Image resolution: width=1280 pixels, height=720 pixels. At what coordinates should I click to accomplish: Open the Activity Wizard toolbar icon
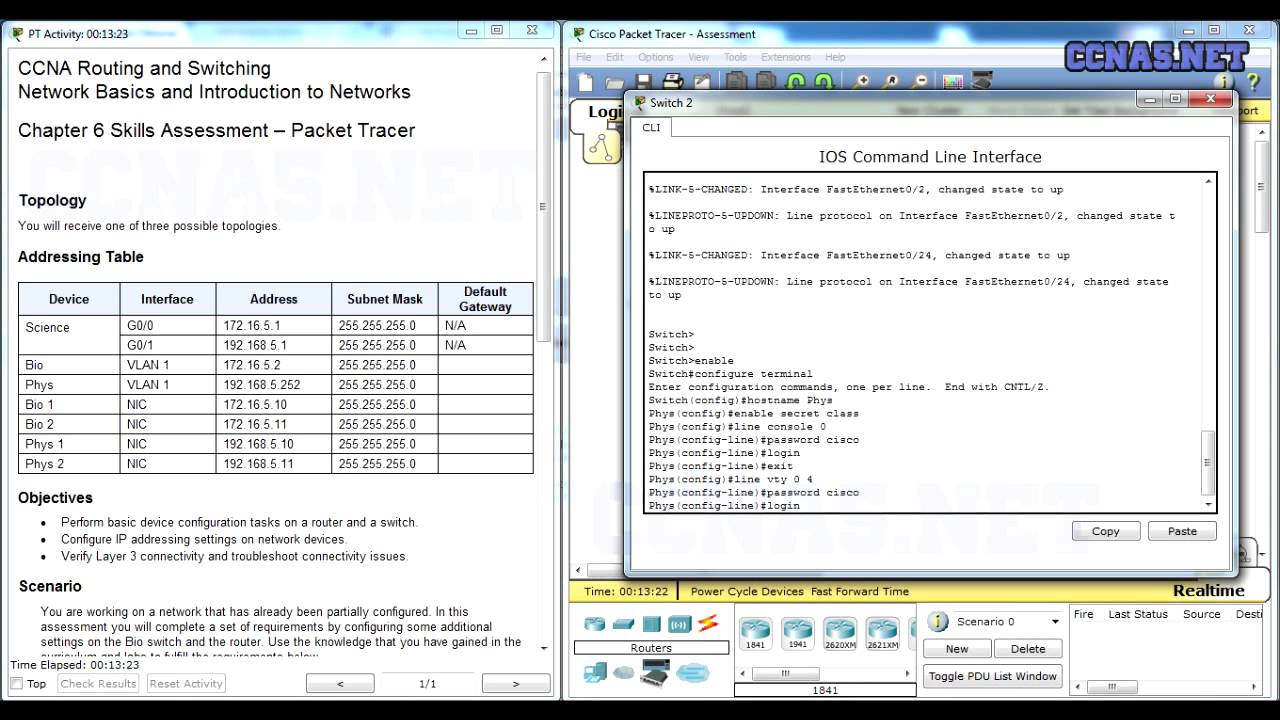pos(702,82)
